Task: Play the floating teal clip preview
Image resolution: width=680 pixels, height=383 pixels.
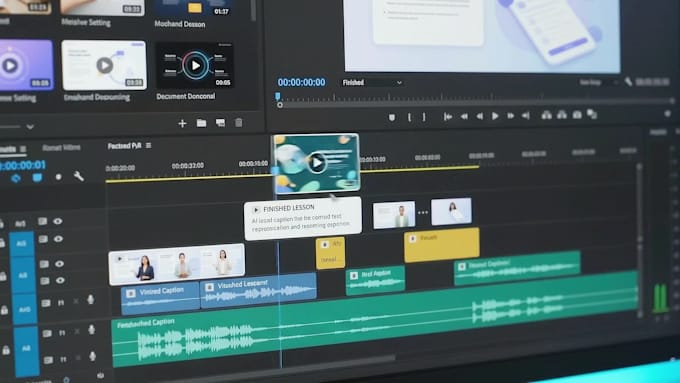Action: point(317,163)
